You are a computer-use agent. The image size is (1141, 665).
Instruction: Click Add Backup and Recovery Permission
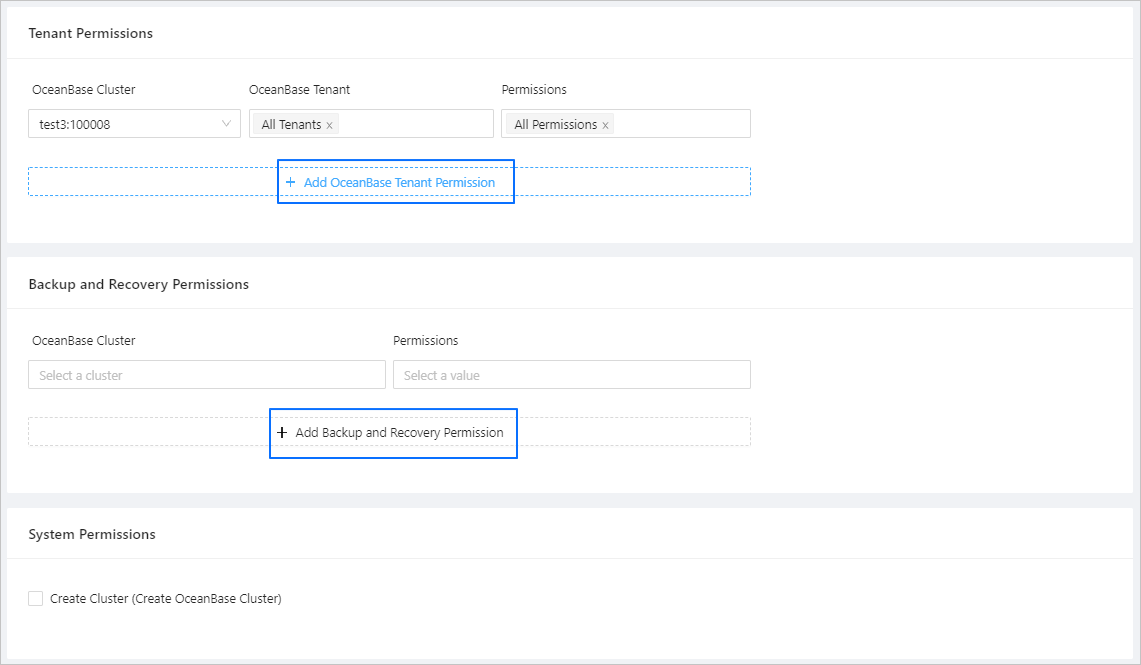399,433
